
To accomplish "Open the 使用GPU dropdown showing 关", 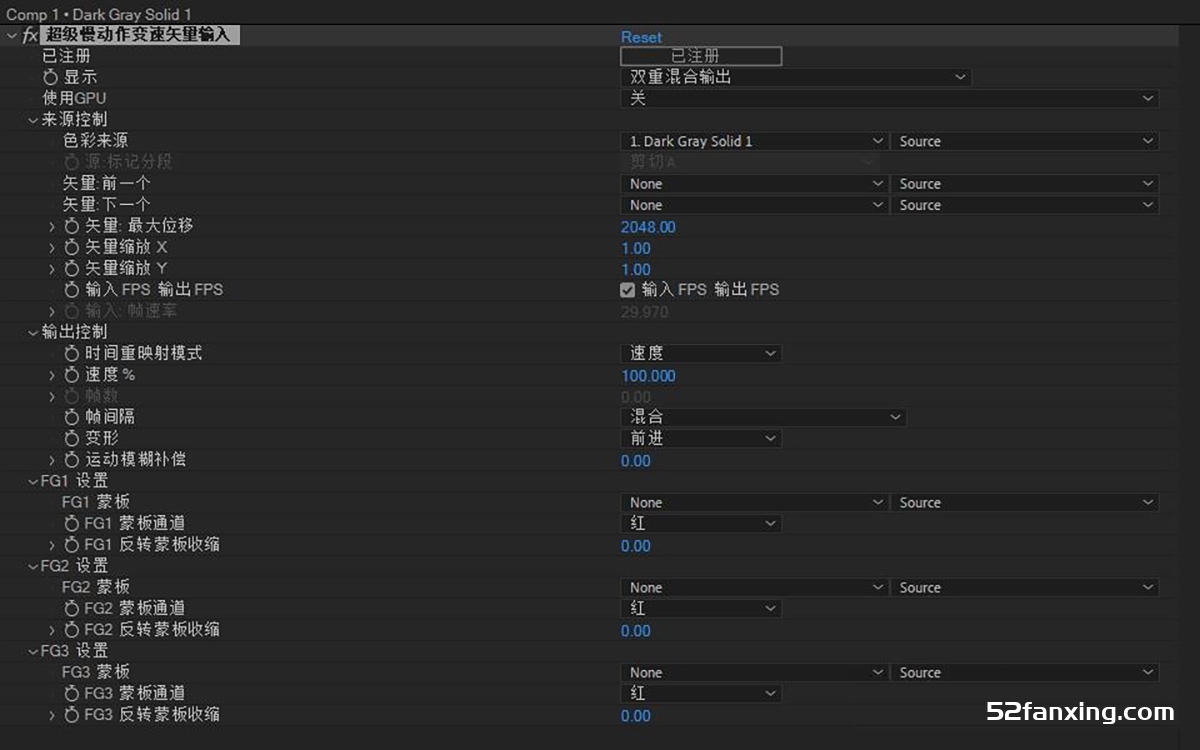I will point(889,98).
